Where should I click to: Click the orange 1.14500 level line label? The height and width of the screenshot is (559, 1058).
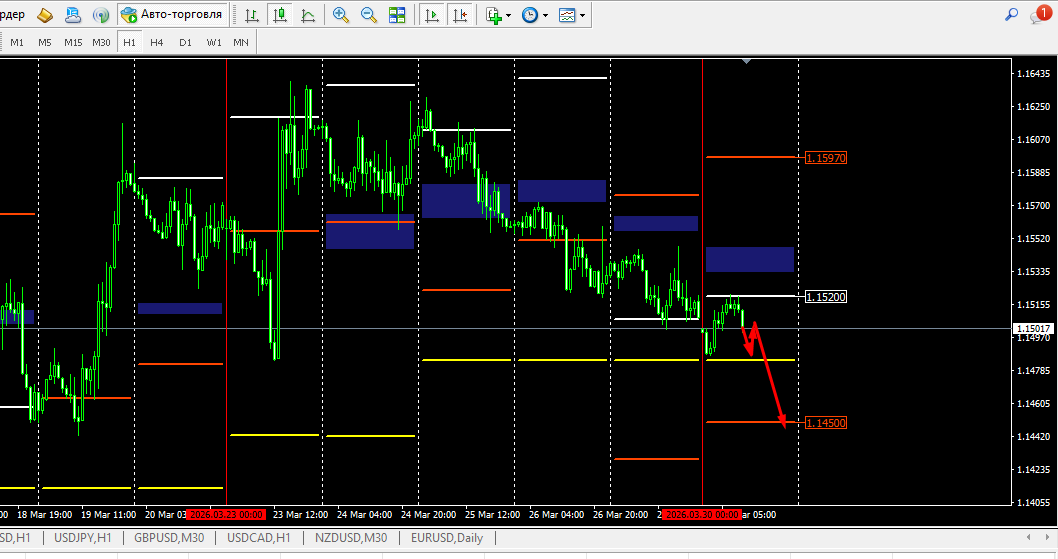pyautogui.click(x=826, y=423)
